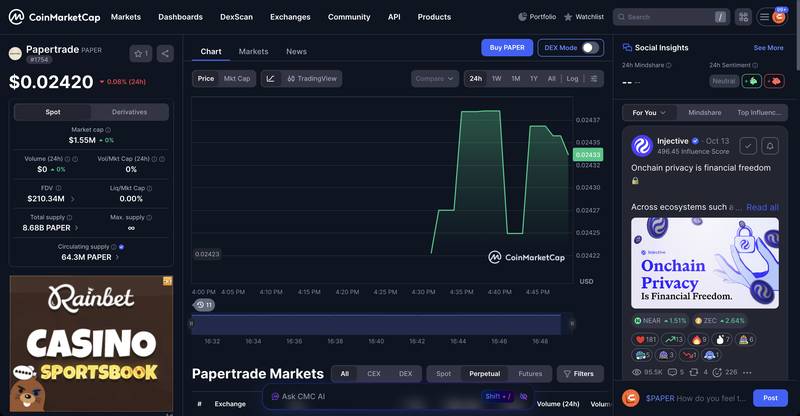Expand Total supply details chevron

click(x=77, y=228)
